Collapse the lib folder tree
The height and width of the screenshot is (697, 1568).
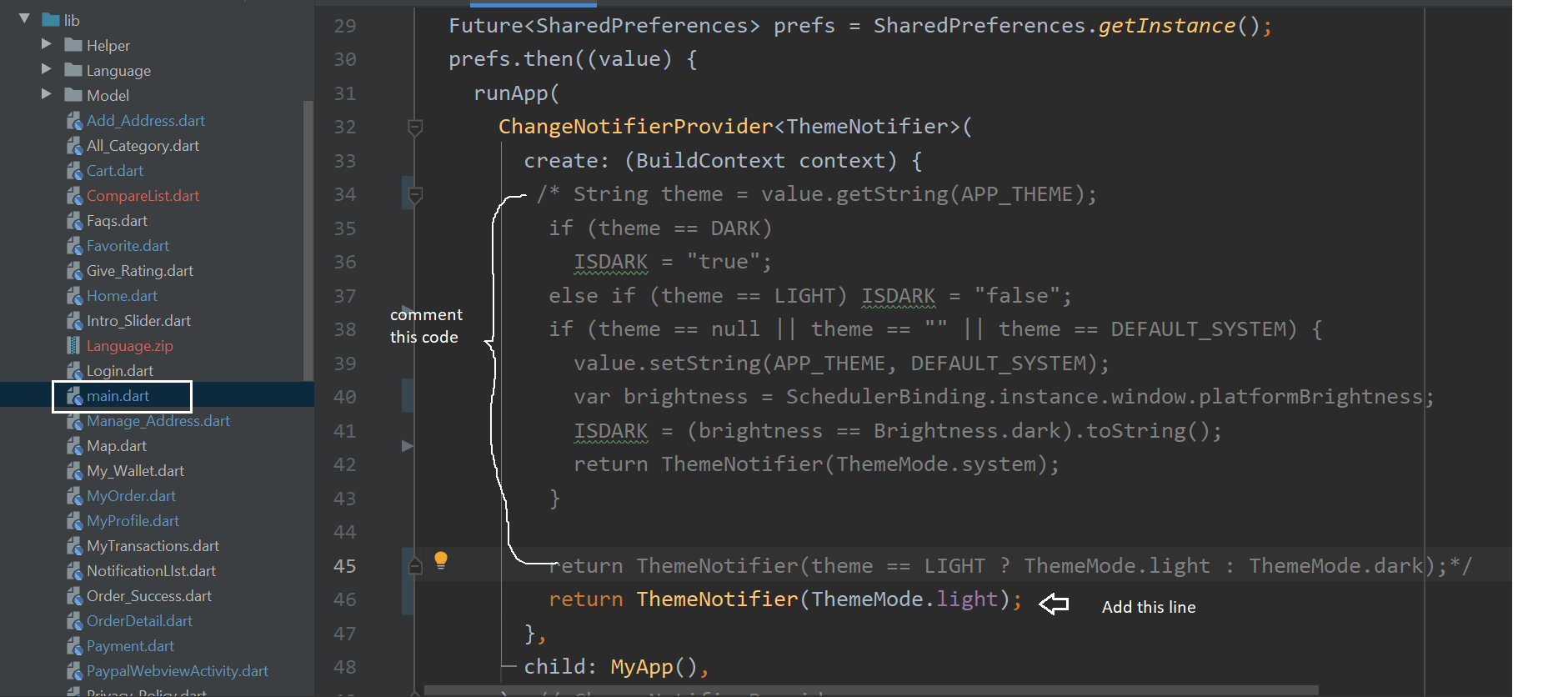coord(24,18)
